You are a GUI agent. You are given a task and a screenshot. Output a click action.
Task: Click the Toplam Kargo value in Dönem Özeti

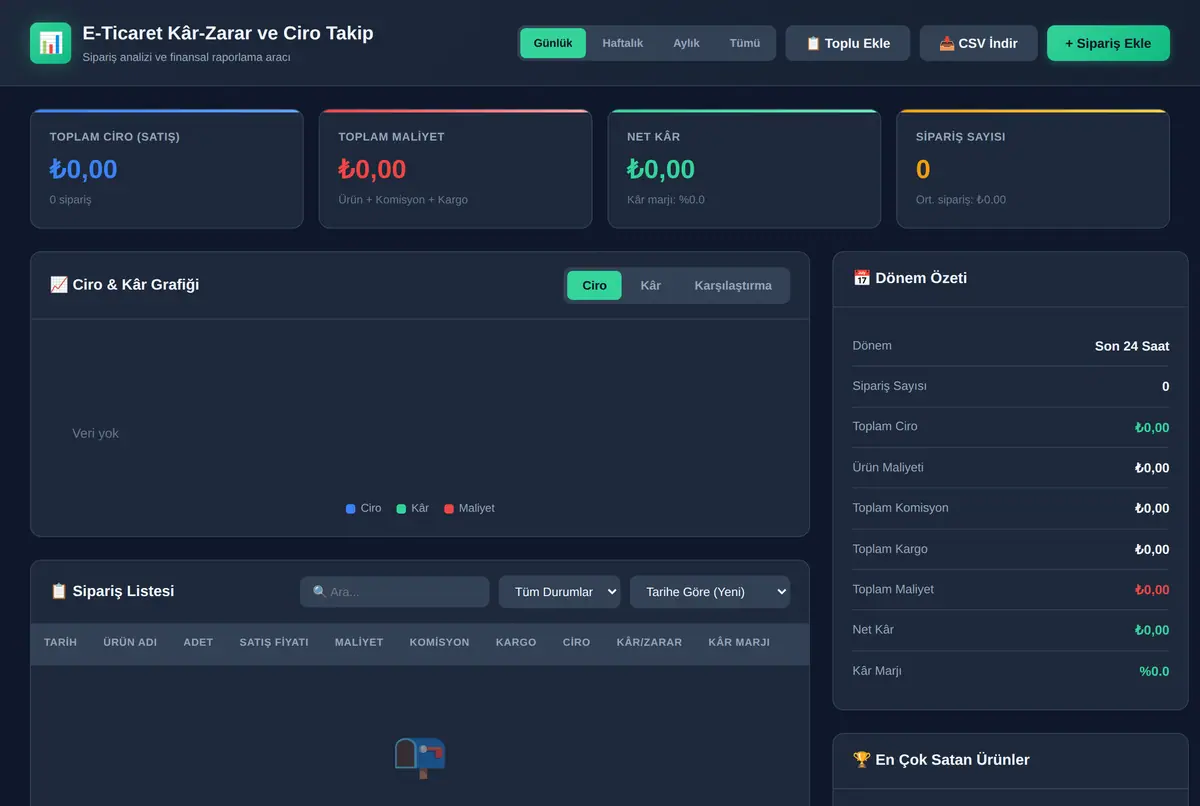(x=1152, y=549)
